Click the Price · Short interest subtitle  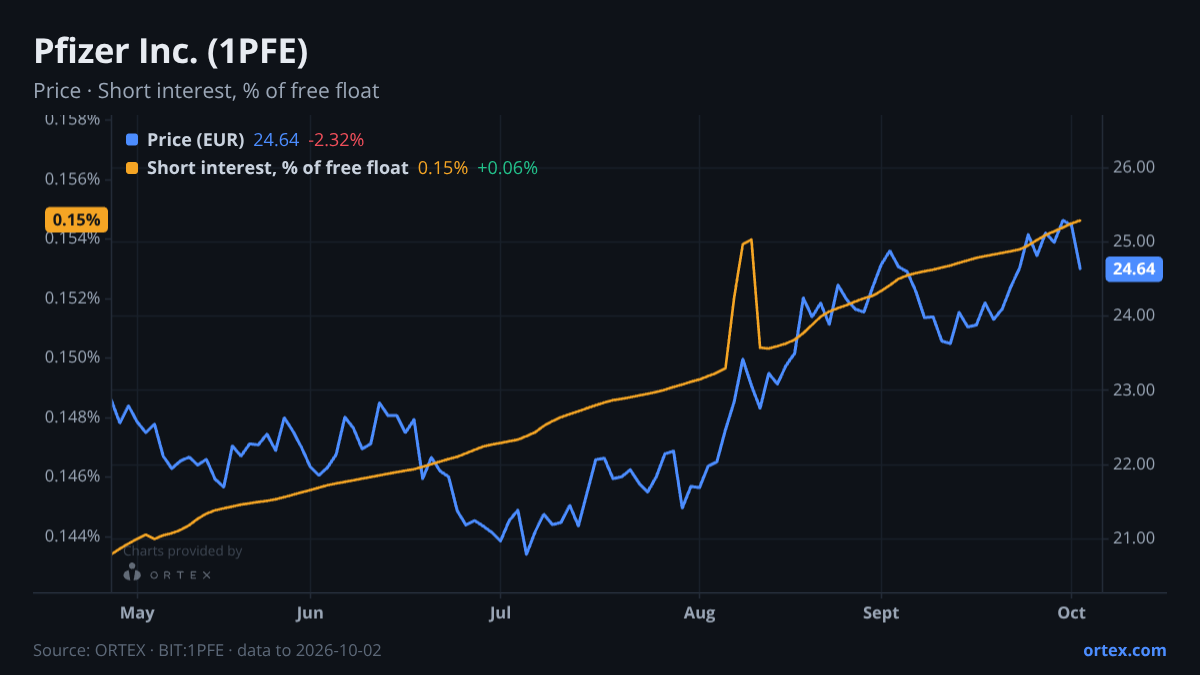click(x=206, y=91)
